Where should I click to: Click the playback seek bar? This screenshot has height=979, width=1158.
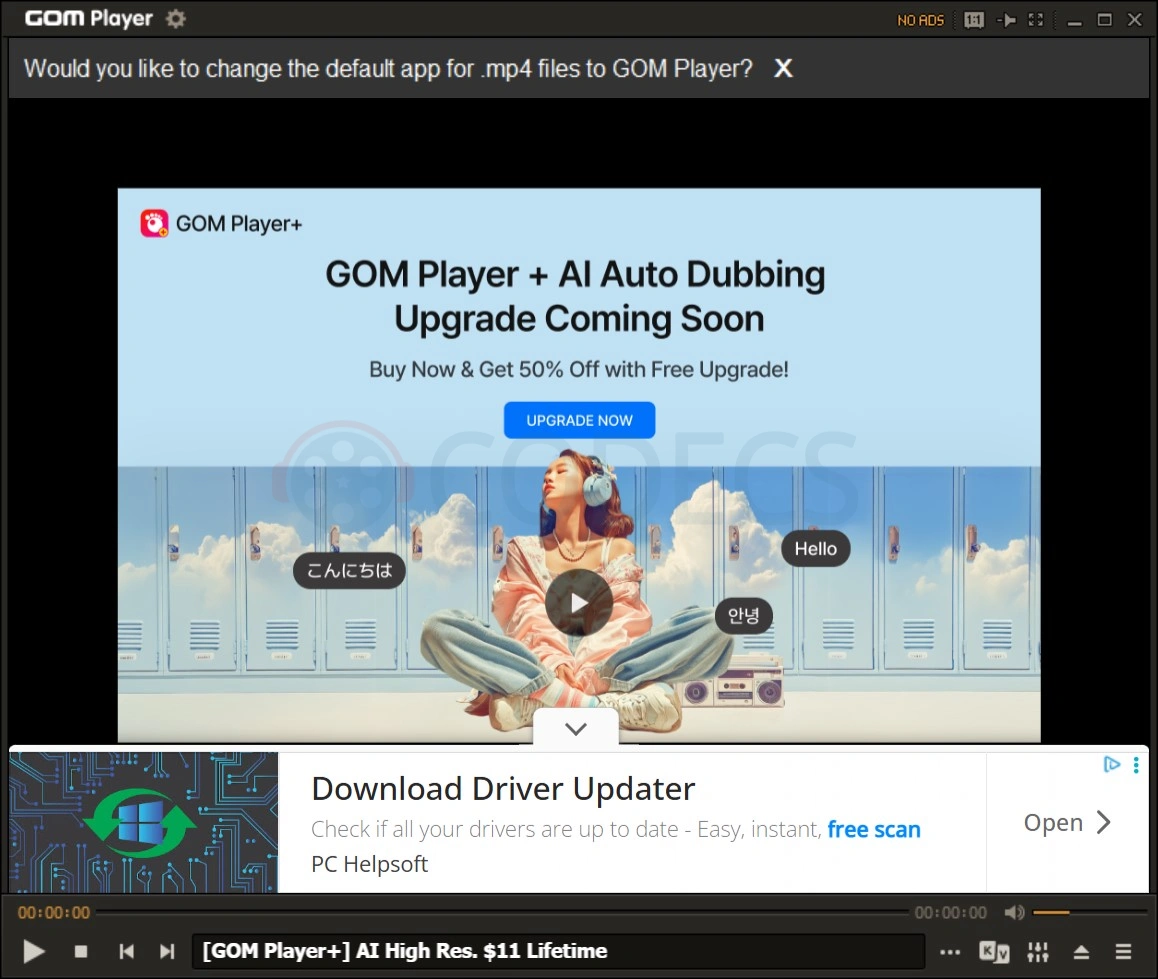tap(502, 913)
